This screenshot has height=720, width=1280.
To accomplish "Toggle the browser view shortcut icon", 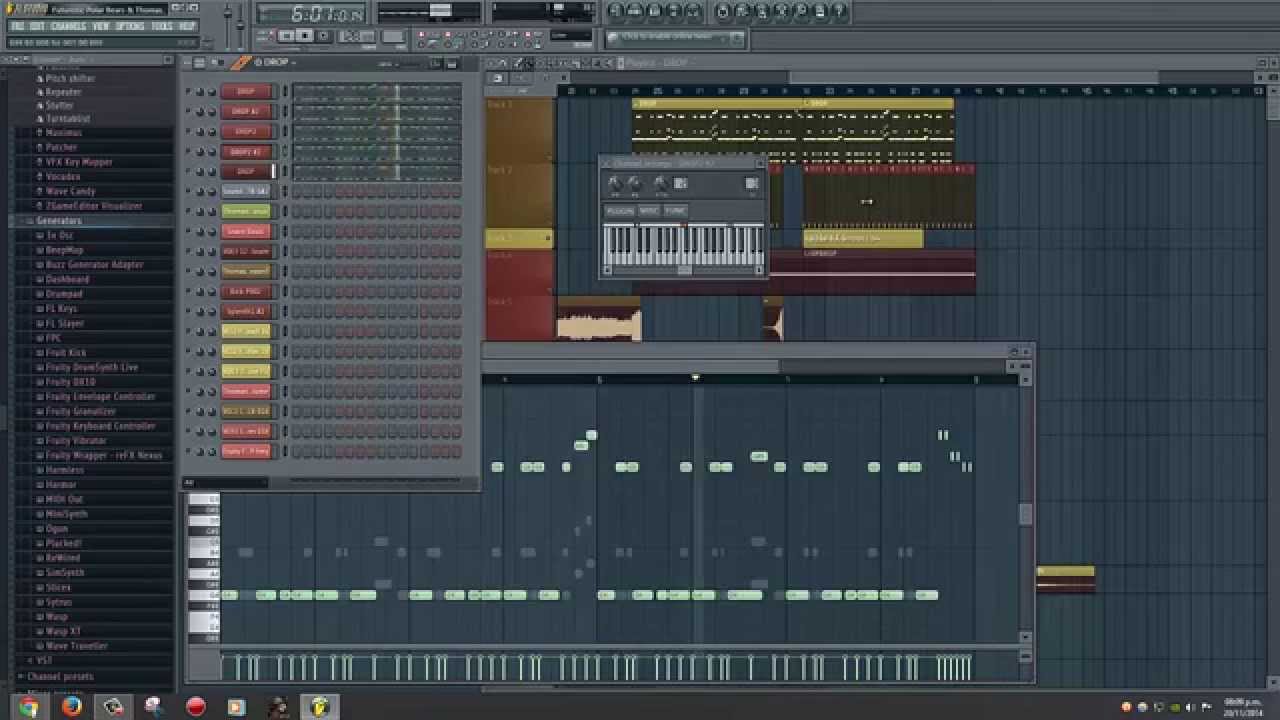I will [675, 11].
